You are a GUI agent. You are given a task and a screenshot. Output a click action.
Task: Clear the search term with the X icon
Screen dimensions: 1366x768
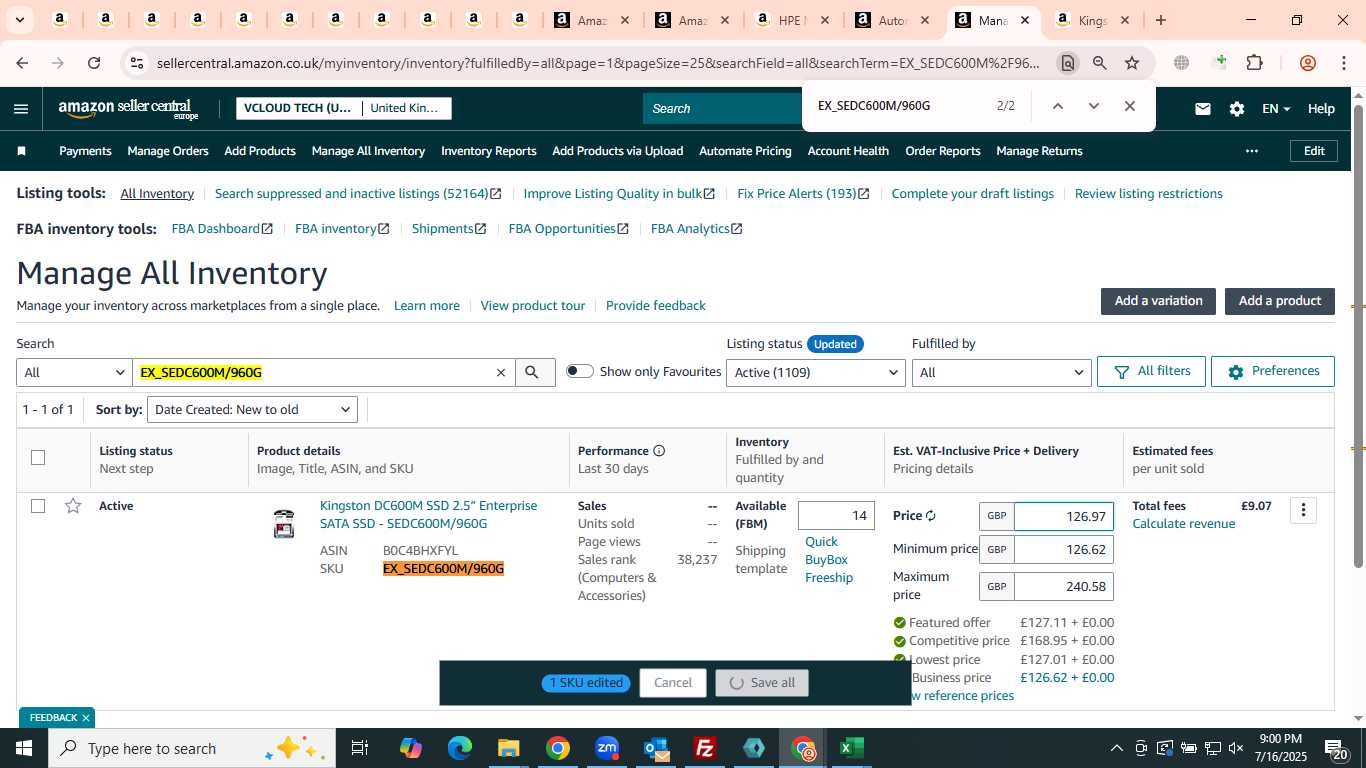501,373
